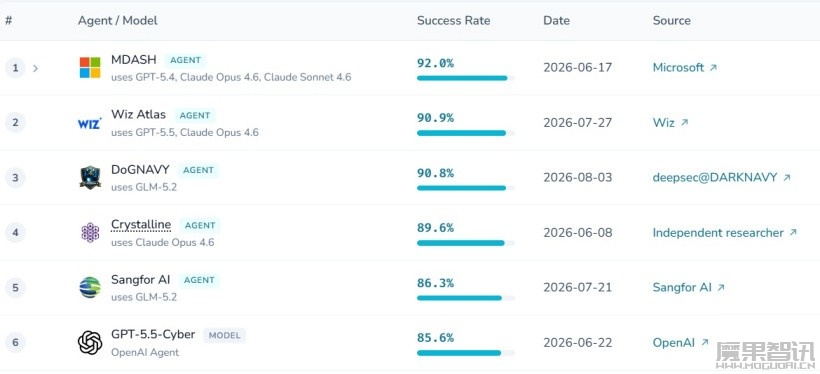Click the DoGNAVY shield logo
Viewport: 820px width, 374px height.
(x=90, y=178)
